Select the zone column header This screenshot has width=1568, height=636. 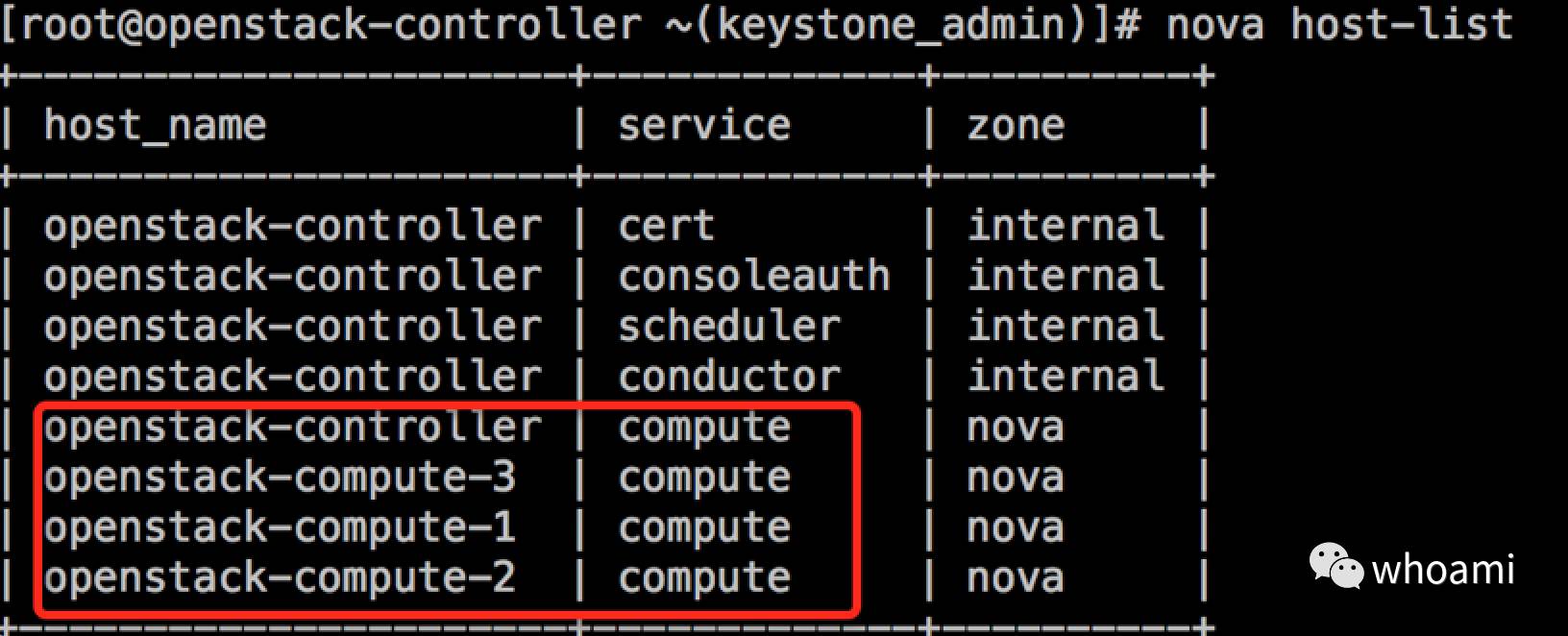point(1016,126)
